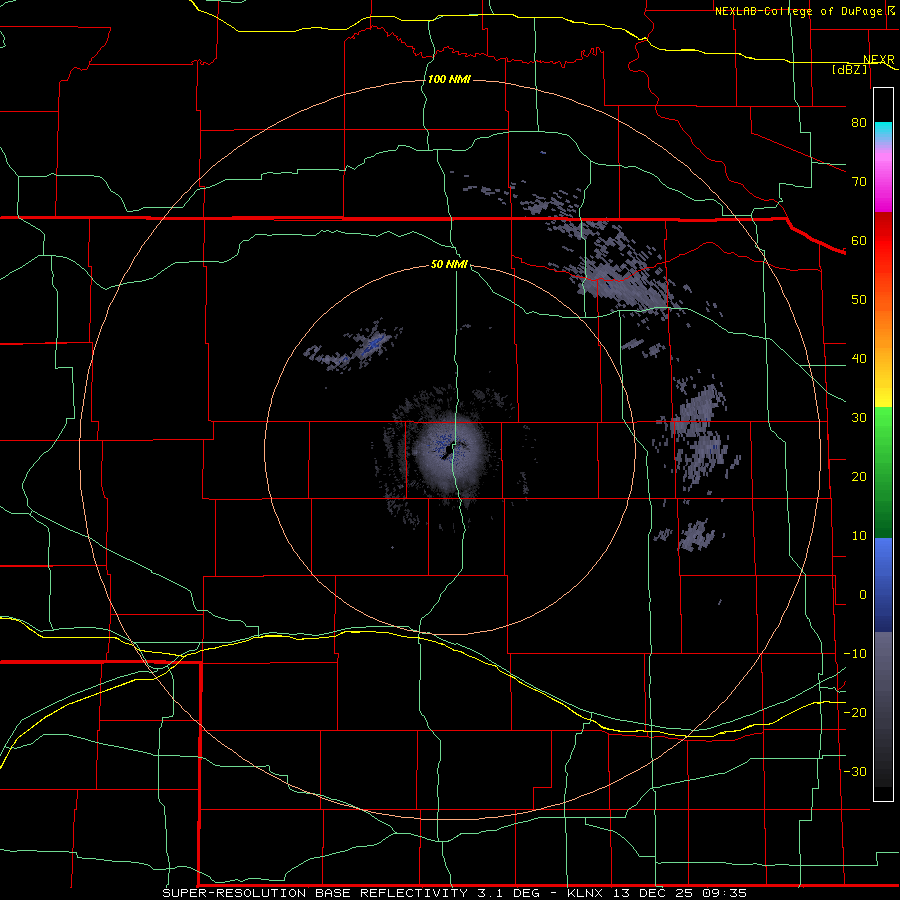Click the 13 DEC 25 date text

click(x=653, y=893)
